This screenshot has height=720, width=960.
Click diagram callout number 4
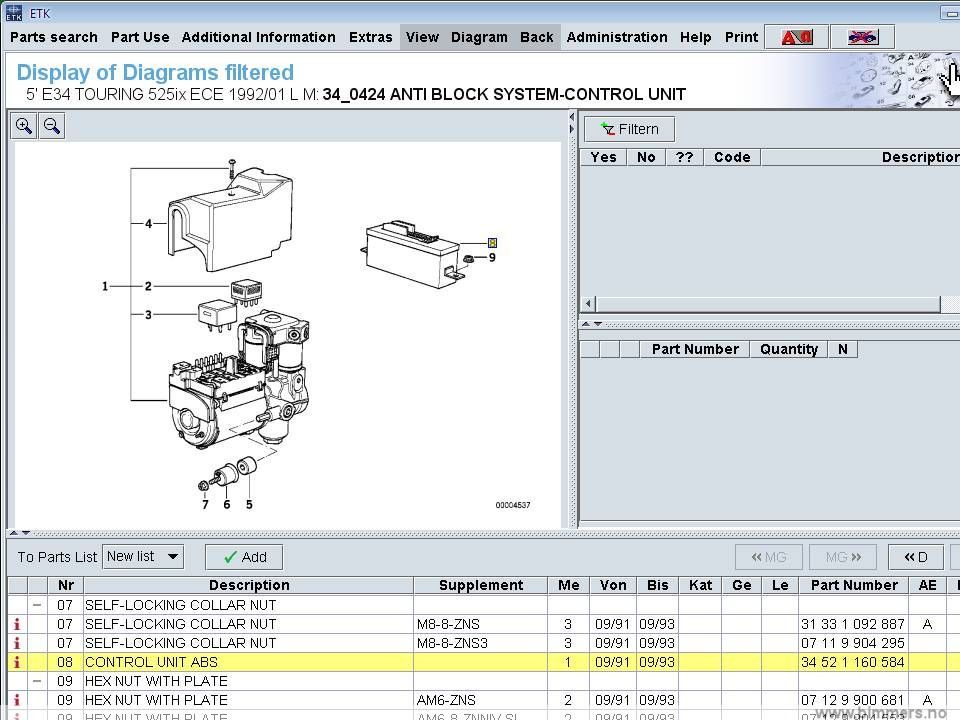[148, 223]
